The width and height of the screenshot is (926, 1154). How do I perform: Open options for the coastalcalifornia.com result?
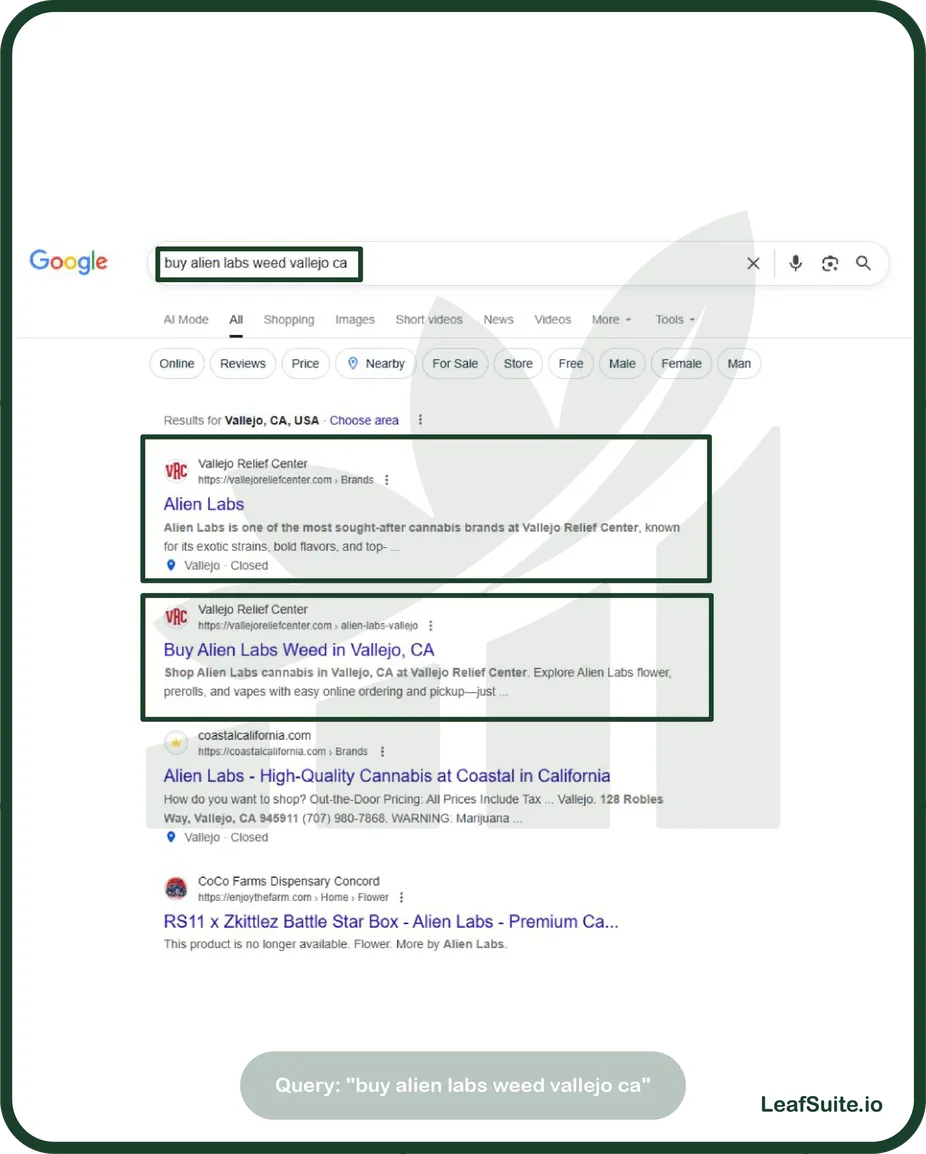point(382,751)
